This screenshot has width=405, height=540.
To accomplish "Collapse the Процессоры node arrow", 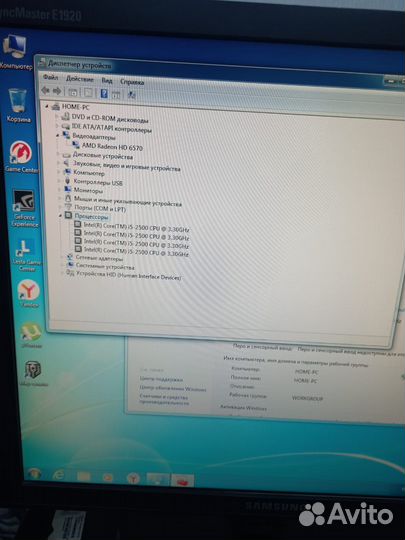I will (x=60, y=216).
